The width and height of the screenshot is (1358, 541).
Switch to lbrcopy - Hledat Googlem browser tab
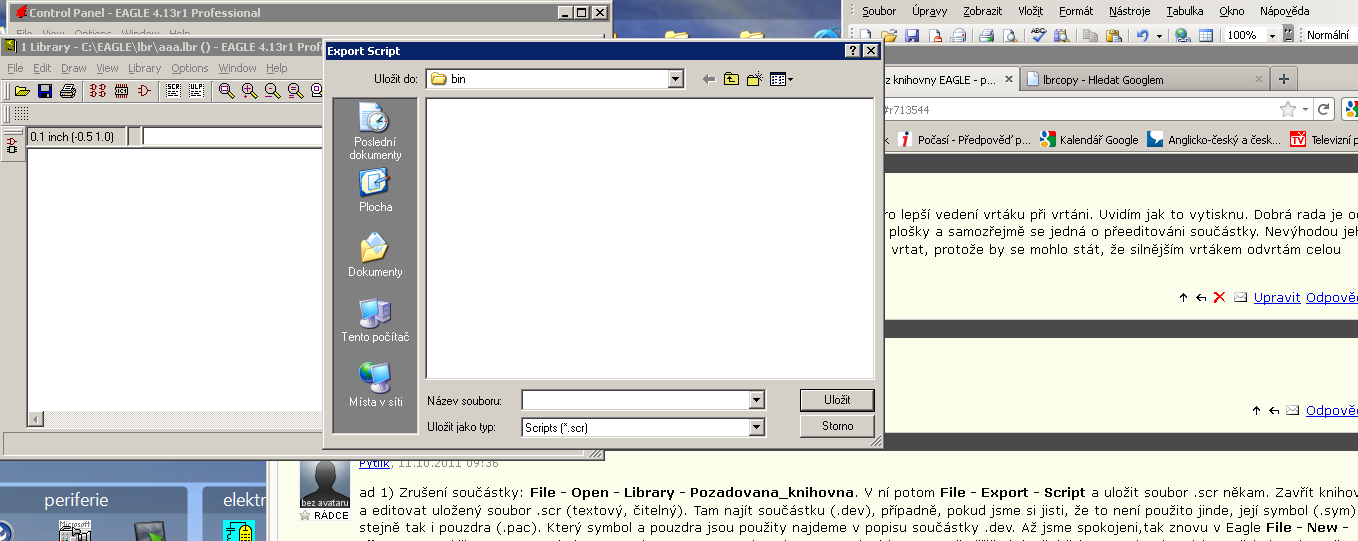[x=1143, y=79]
